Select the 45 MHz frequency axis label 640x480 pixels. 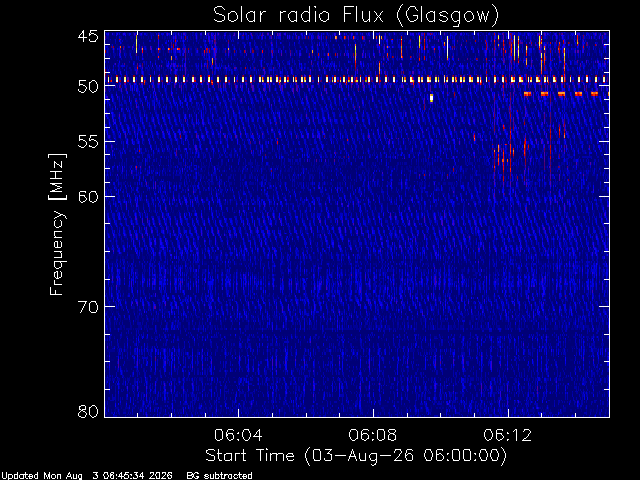pyautogui.click(x=88, y=37)
